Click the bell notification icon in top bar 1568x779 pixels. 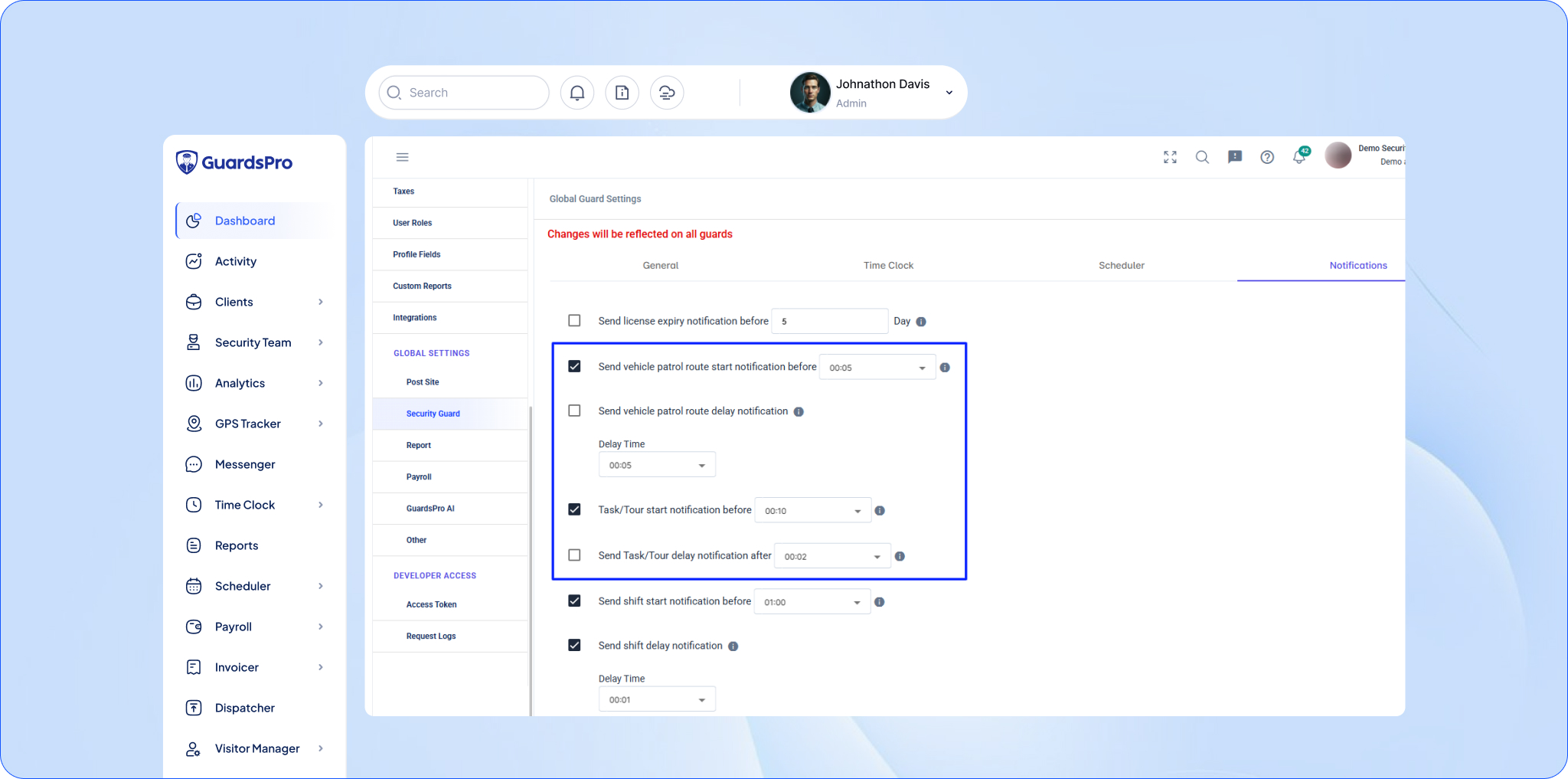click(577, 93)
